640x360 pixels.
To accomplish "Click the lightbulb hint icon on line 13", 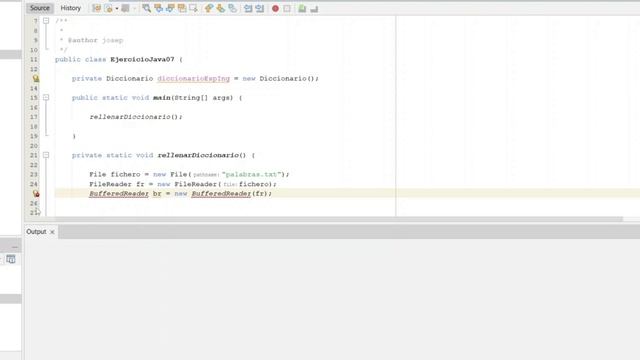I will point(36,78).
